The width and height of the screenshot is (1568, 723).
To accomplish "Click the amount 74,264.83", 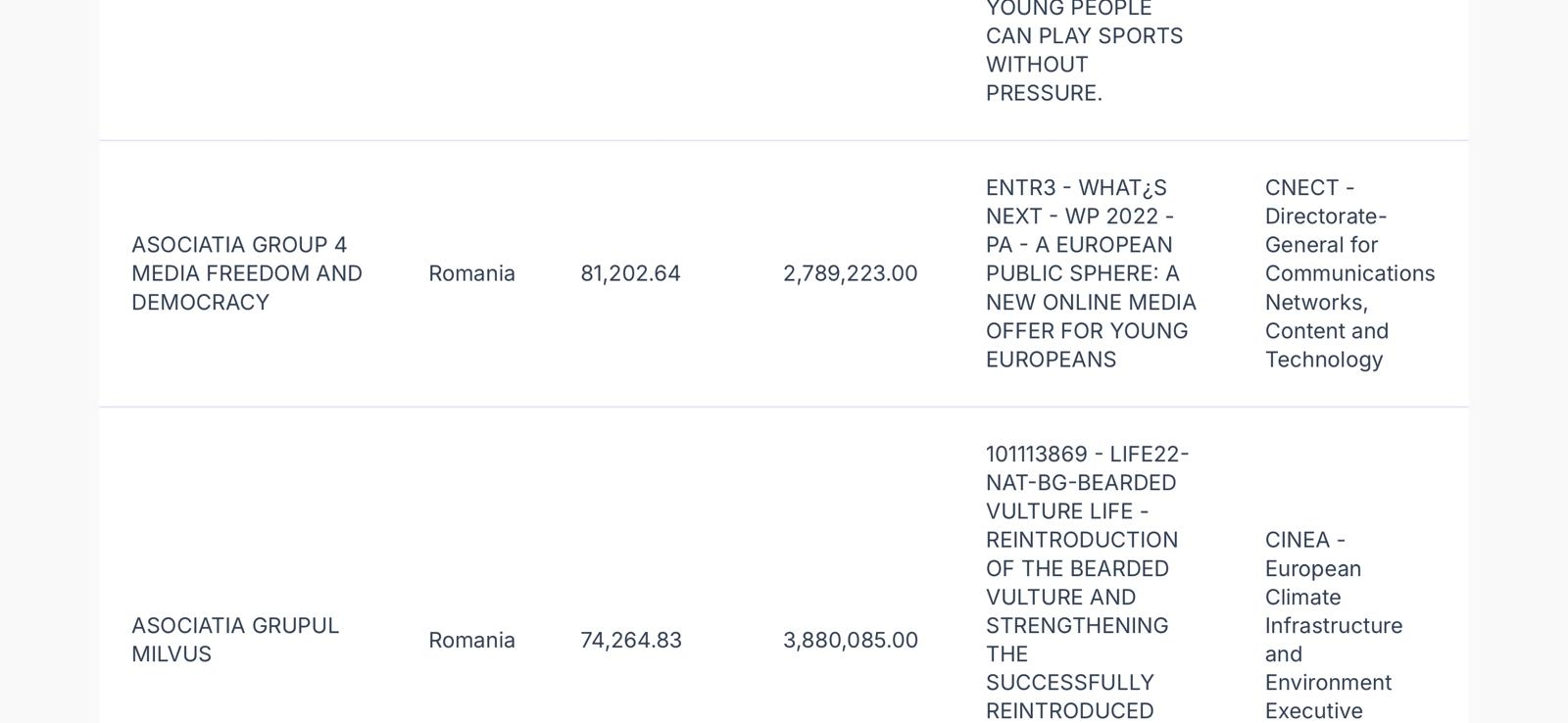I will pos(631,640).
